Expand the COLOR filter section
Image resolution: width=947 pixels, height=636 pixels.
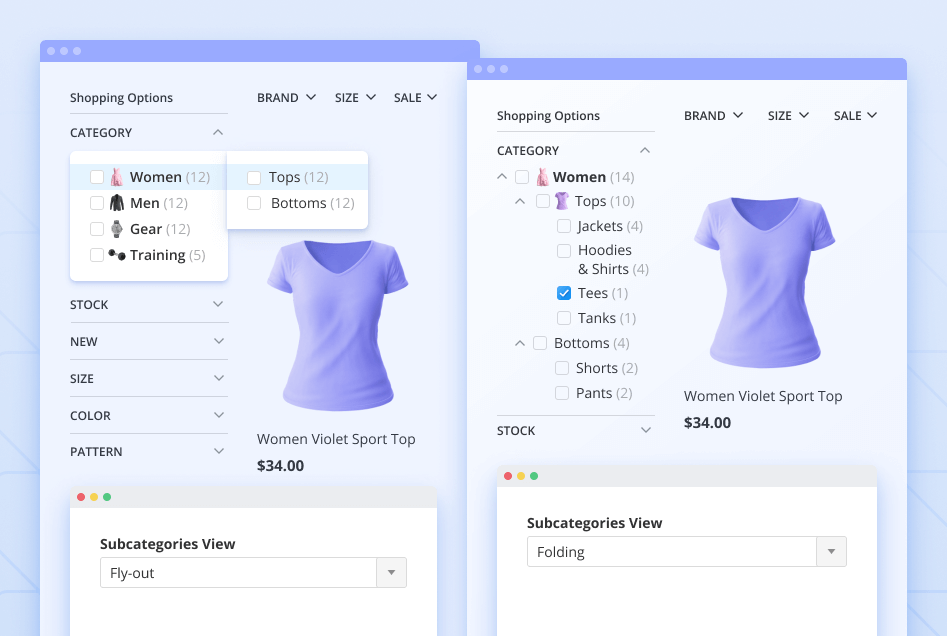[219, 415]
